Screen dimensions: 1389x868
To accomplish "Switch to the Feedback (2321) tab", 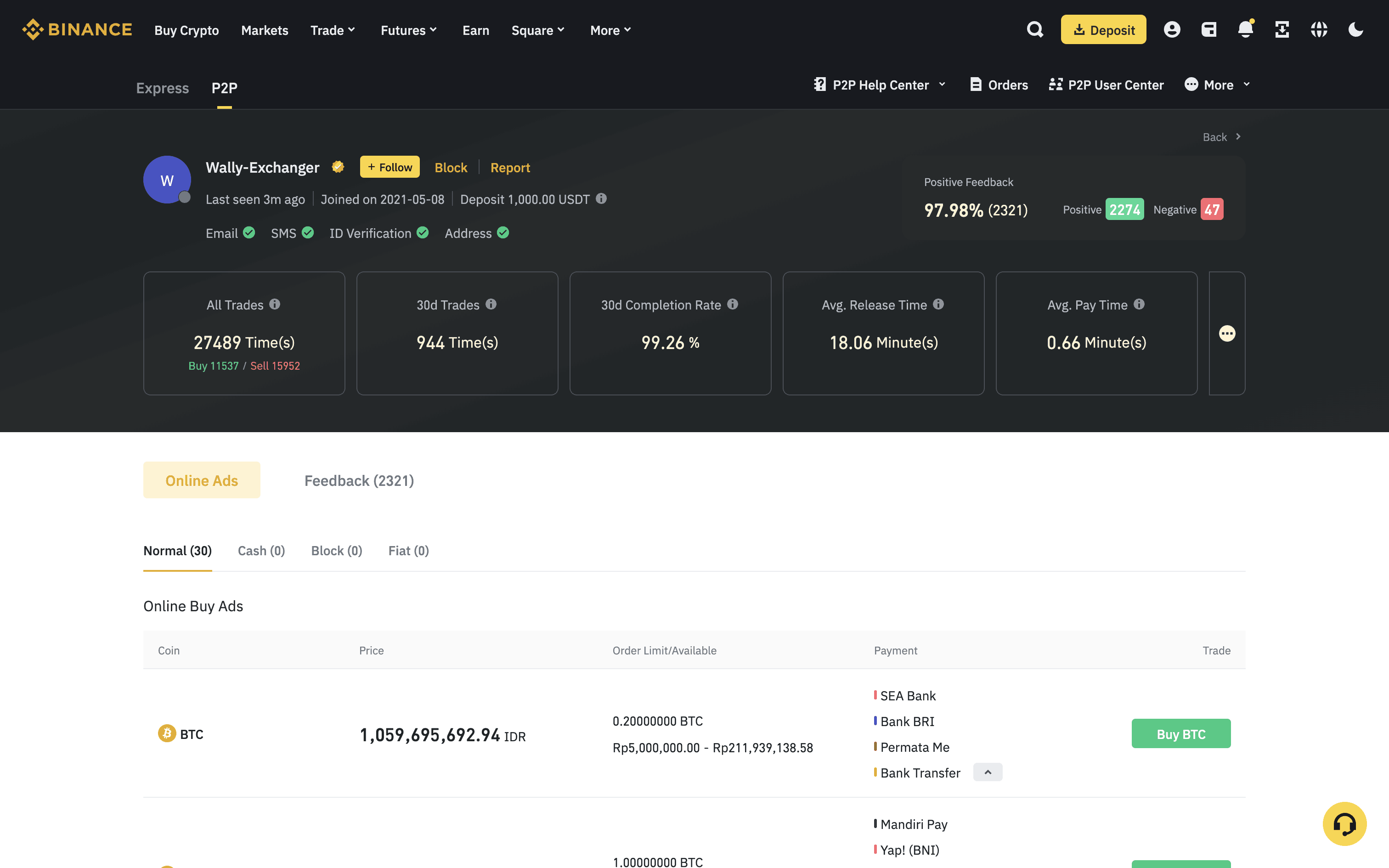I will click(x=359, y=480).
